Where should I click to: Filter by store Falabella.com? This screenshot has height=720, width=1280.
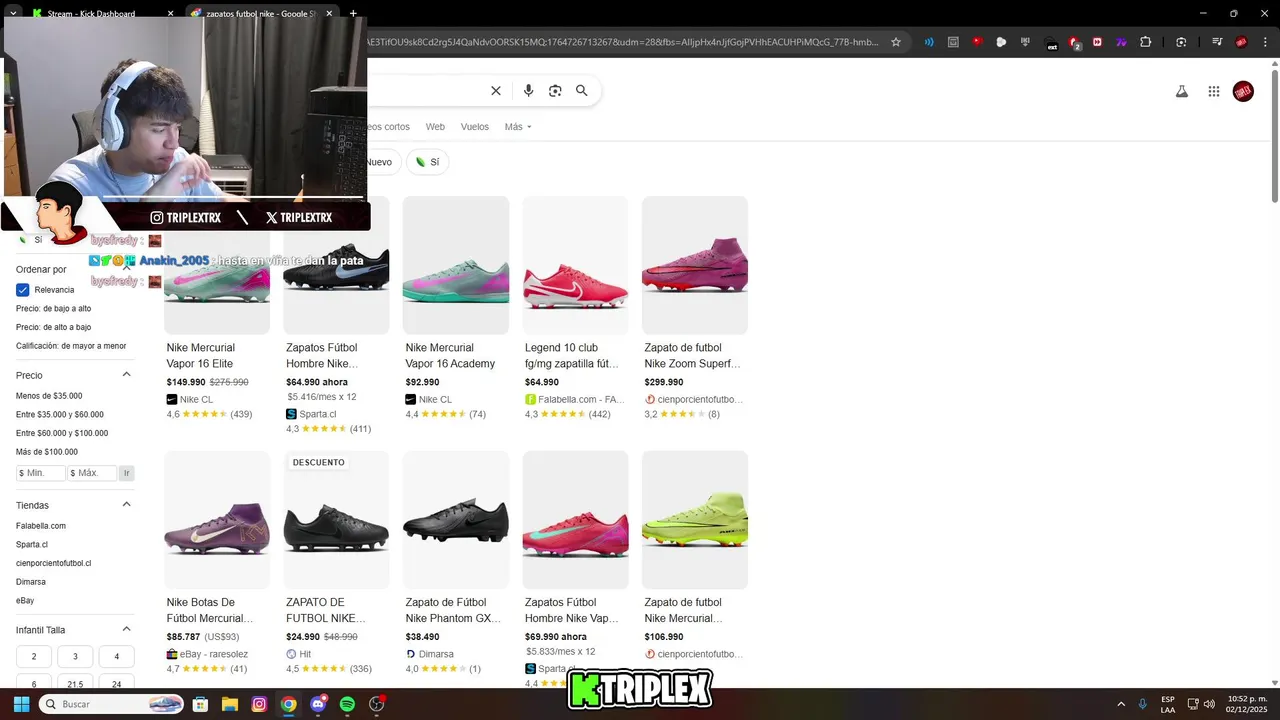41,526
